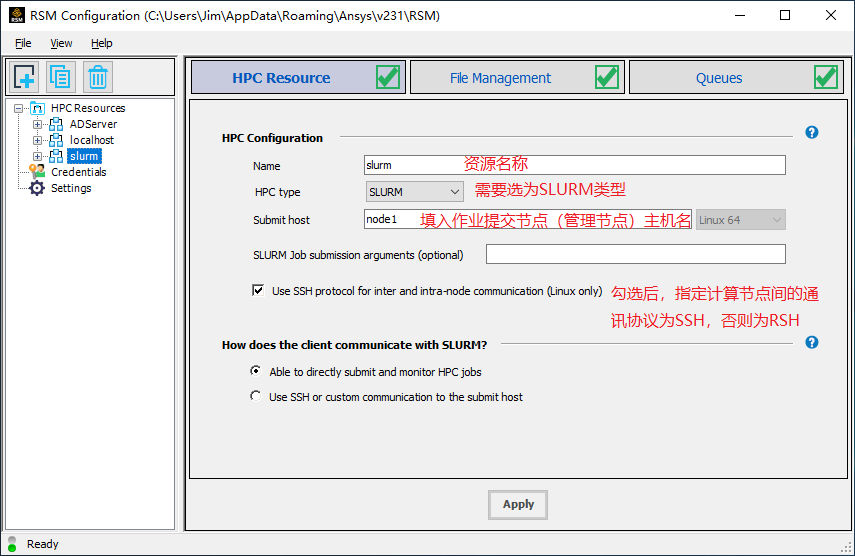This screenshot has width=855, height=556.
Task: Click the HPC Resources folder icon
Action: coord(37,108)
